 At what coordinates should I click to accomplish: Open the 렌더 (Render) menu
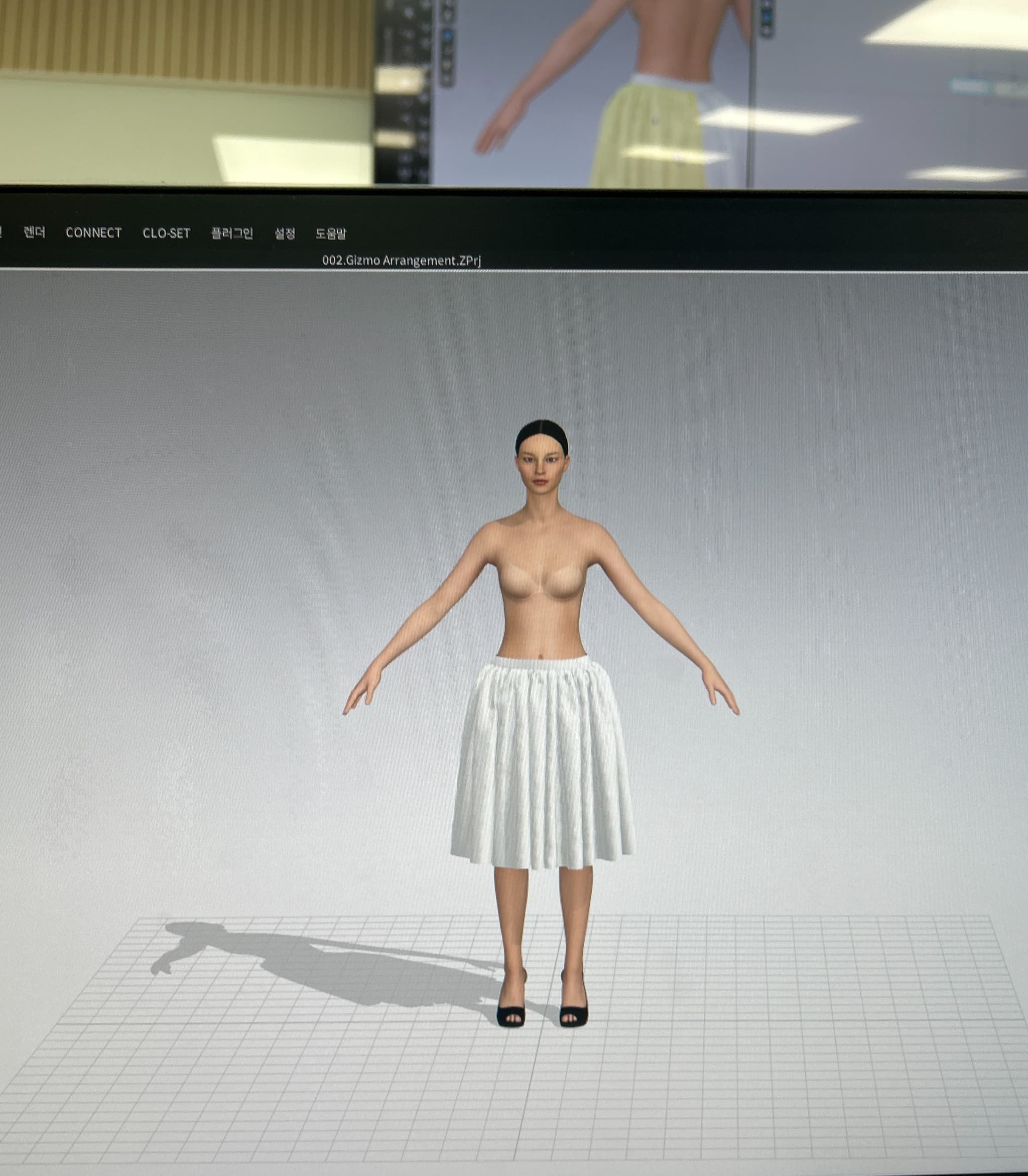[x=35, y=232]
